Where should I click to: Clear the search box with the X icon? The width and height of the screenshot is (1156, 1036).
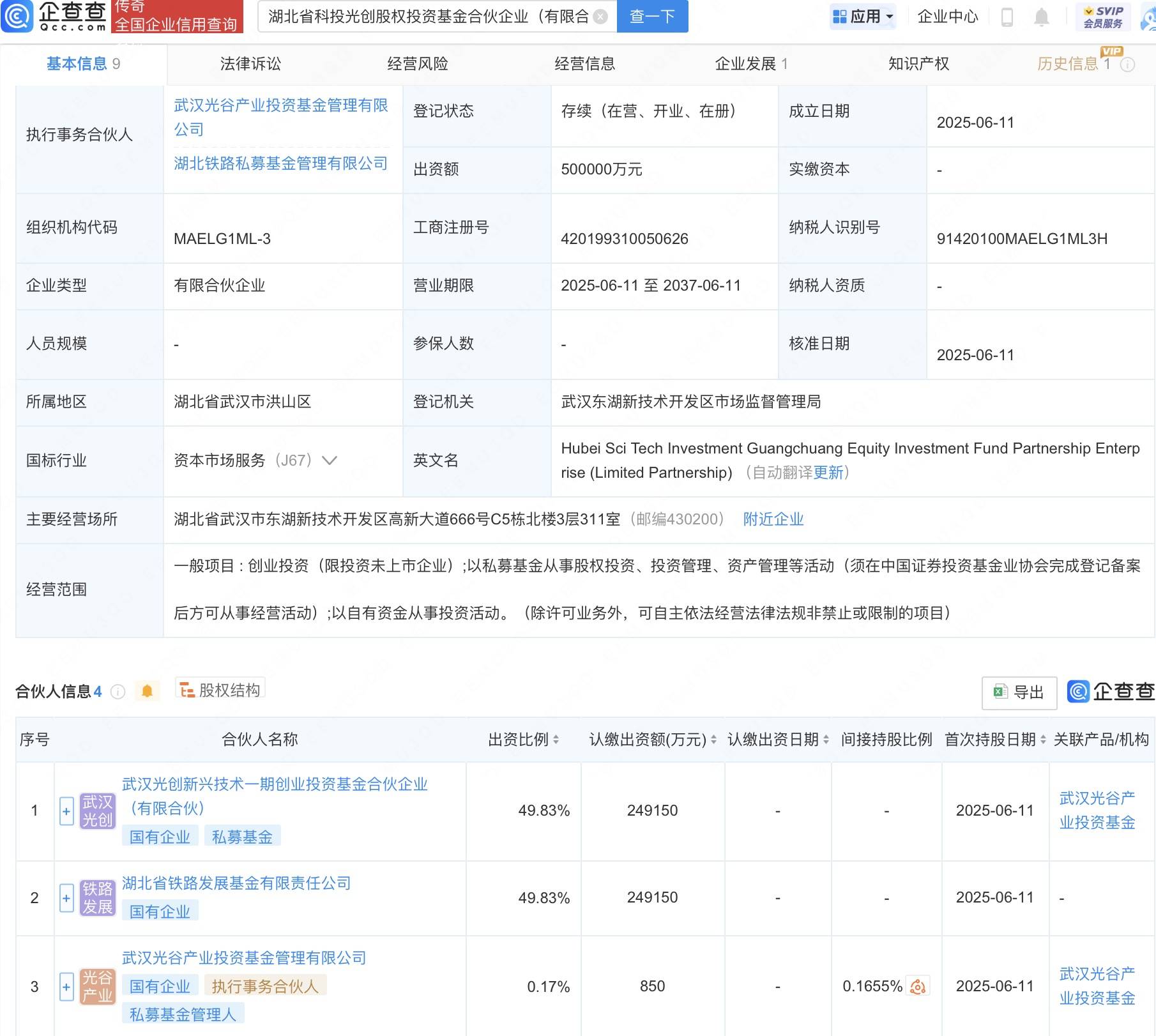(x=600, y=17)
